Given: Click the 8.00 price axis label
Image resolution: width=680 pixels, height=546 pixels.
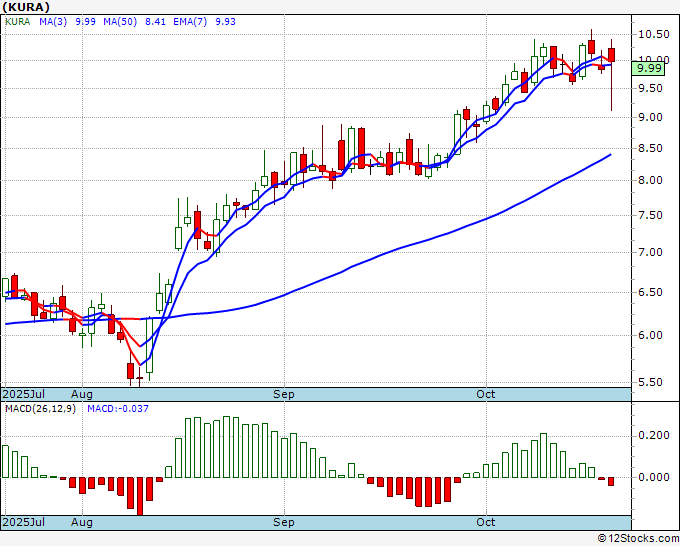Looking at the screenshot, I should tap(650, 180).
